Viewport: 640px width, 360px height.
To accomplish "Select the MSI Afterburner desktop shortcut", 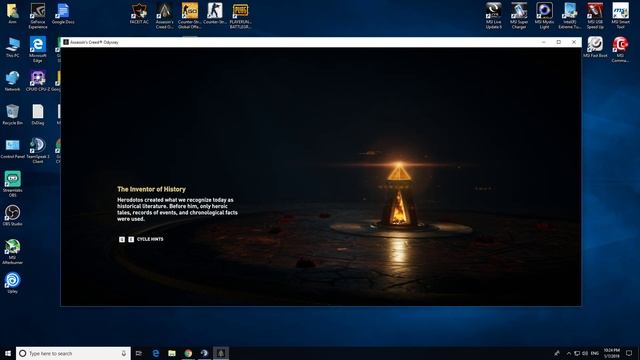I will (13, 251).
